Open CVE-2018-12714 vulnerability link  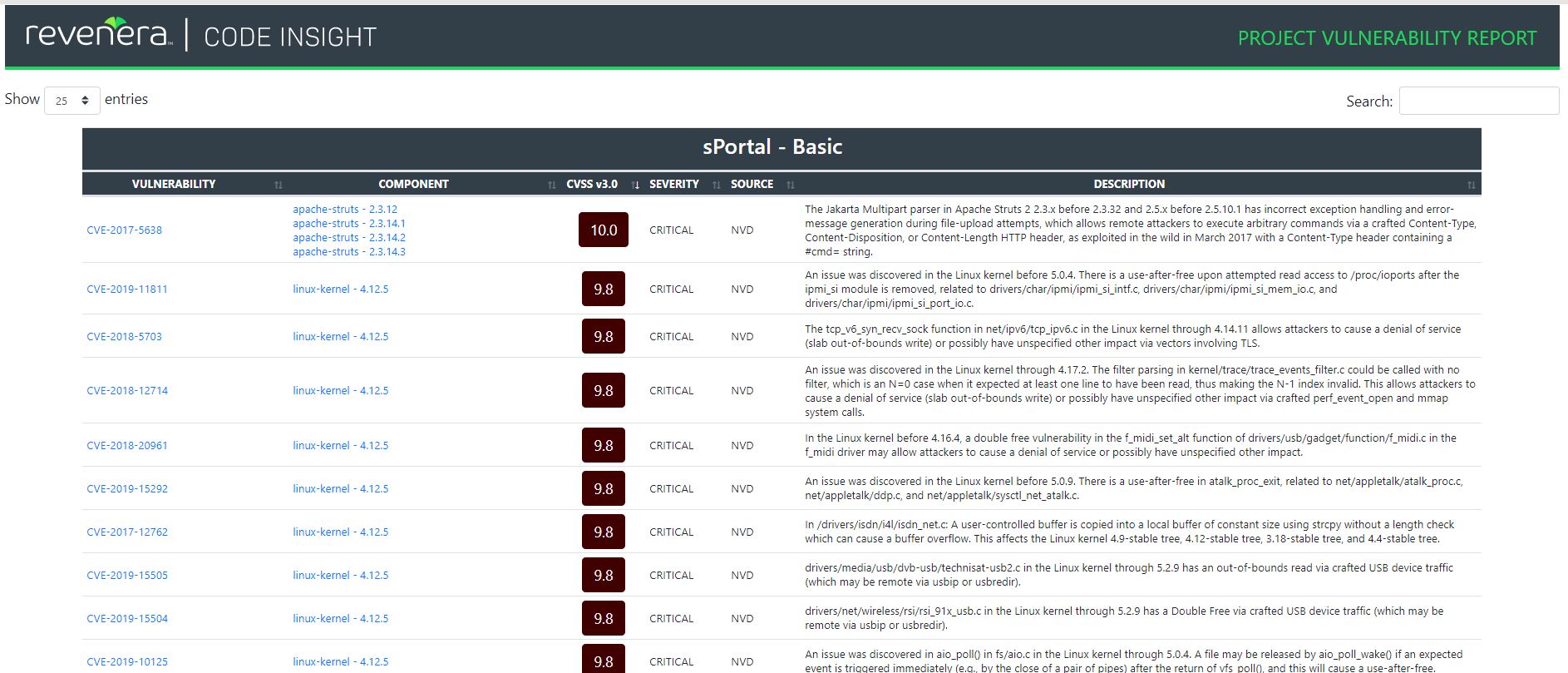[127, 391]
